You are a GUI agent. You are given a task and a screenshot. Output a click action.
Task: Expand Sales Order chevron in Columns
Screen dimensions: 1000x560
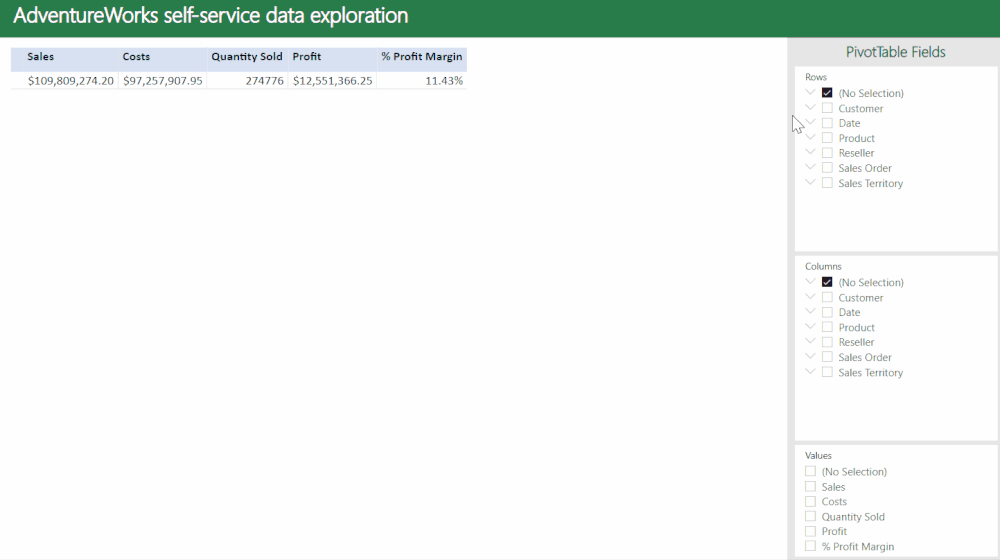(x=811, y=357)
